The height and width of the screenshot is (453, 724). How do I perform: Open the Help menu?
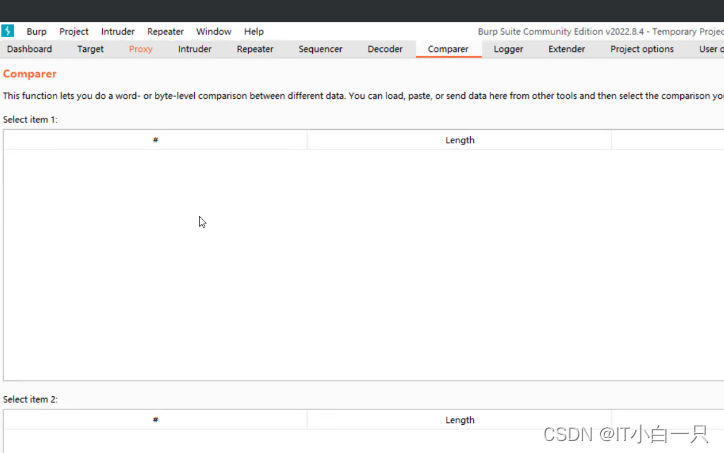pyautogui.click(x=254, y=31)
